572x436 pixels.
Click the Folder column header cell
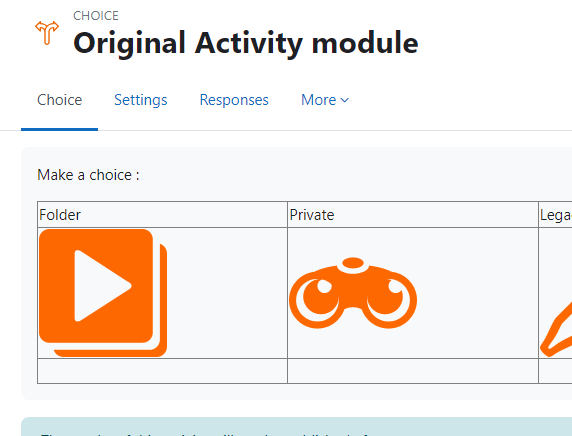click(x=162, y=215)
